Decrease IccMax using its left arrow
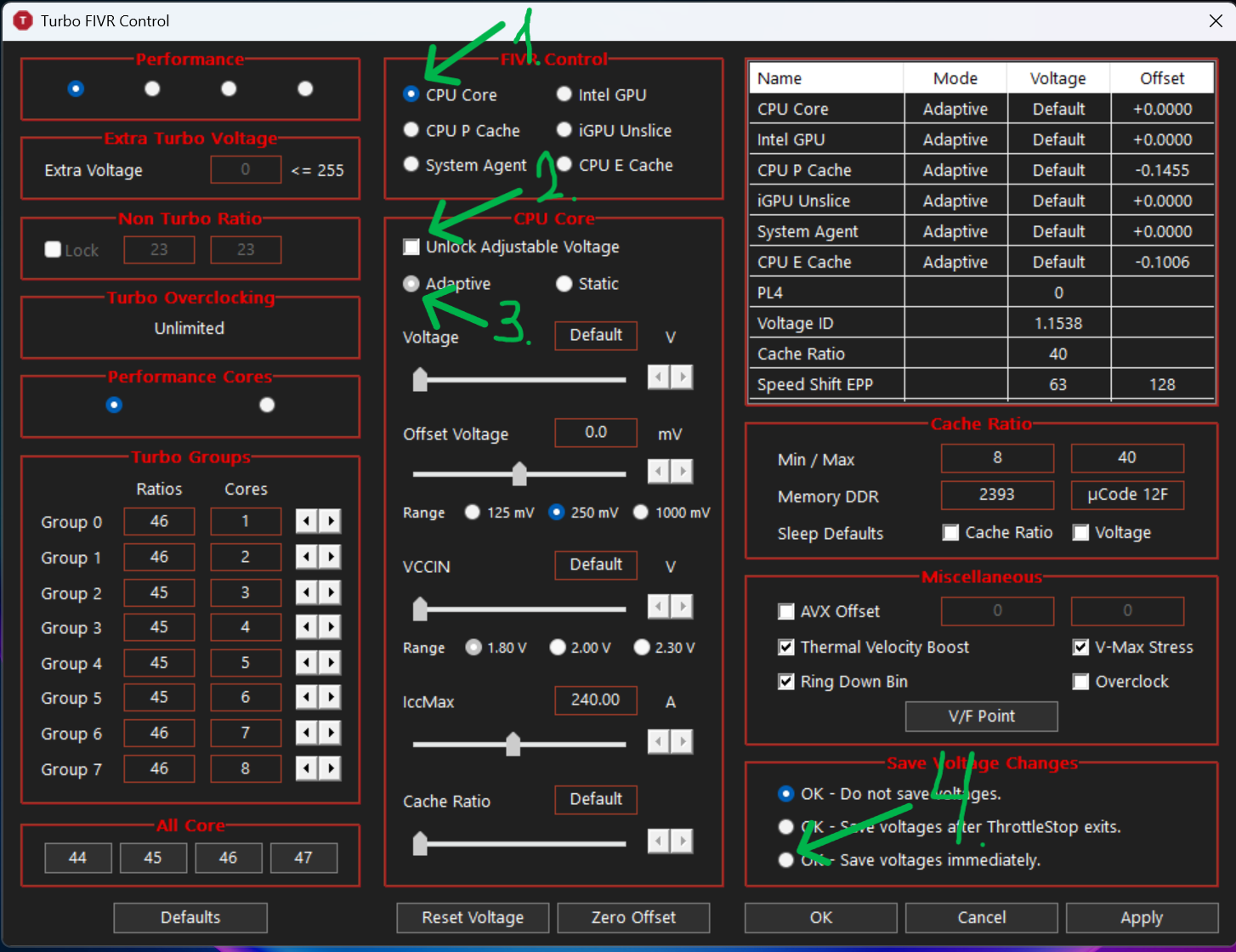This screenshot has width=1236, height=952. pyautogui.click(x=659, y=742)
